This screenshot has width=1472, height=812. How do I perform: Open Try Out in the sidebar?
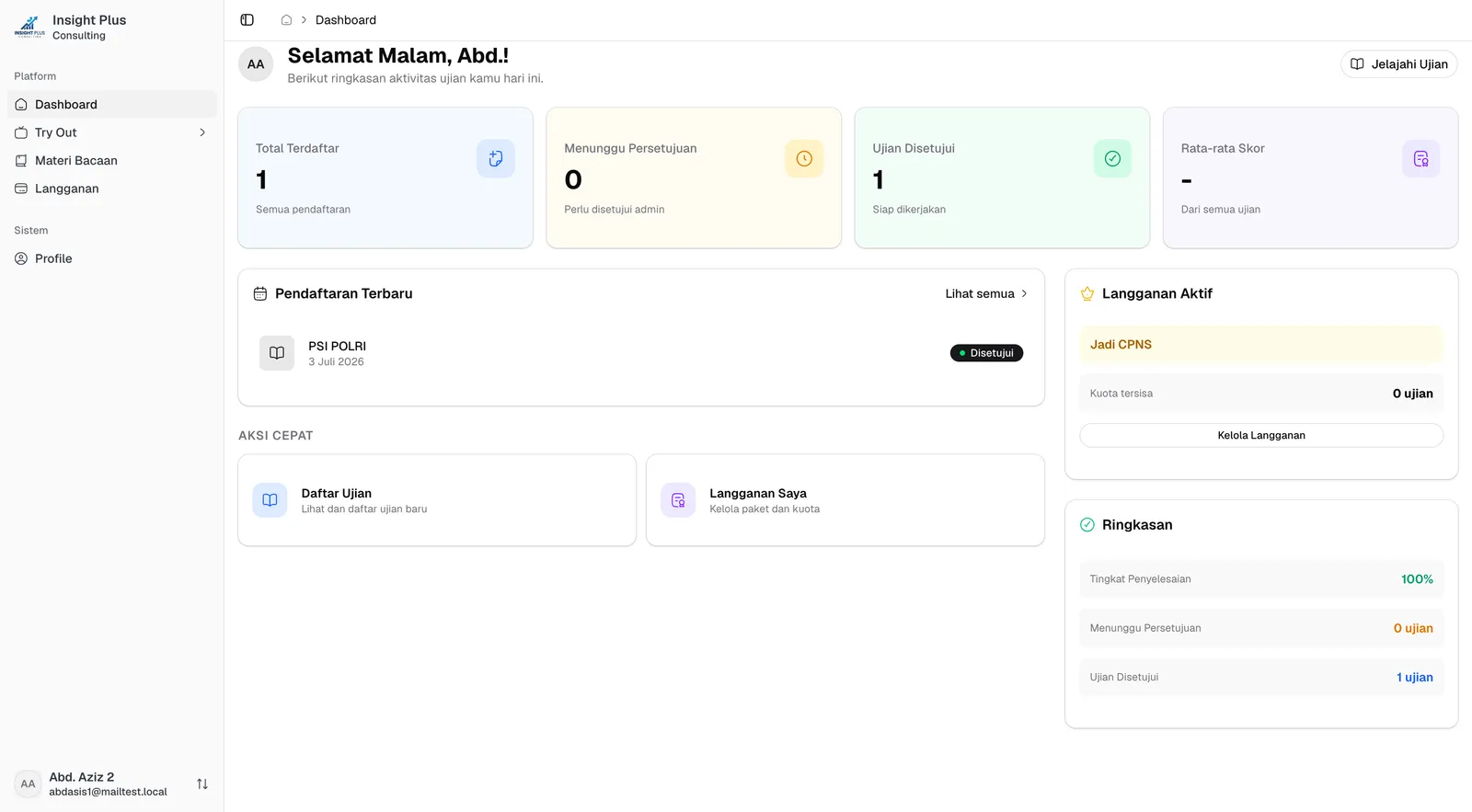112,132
